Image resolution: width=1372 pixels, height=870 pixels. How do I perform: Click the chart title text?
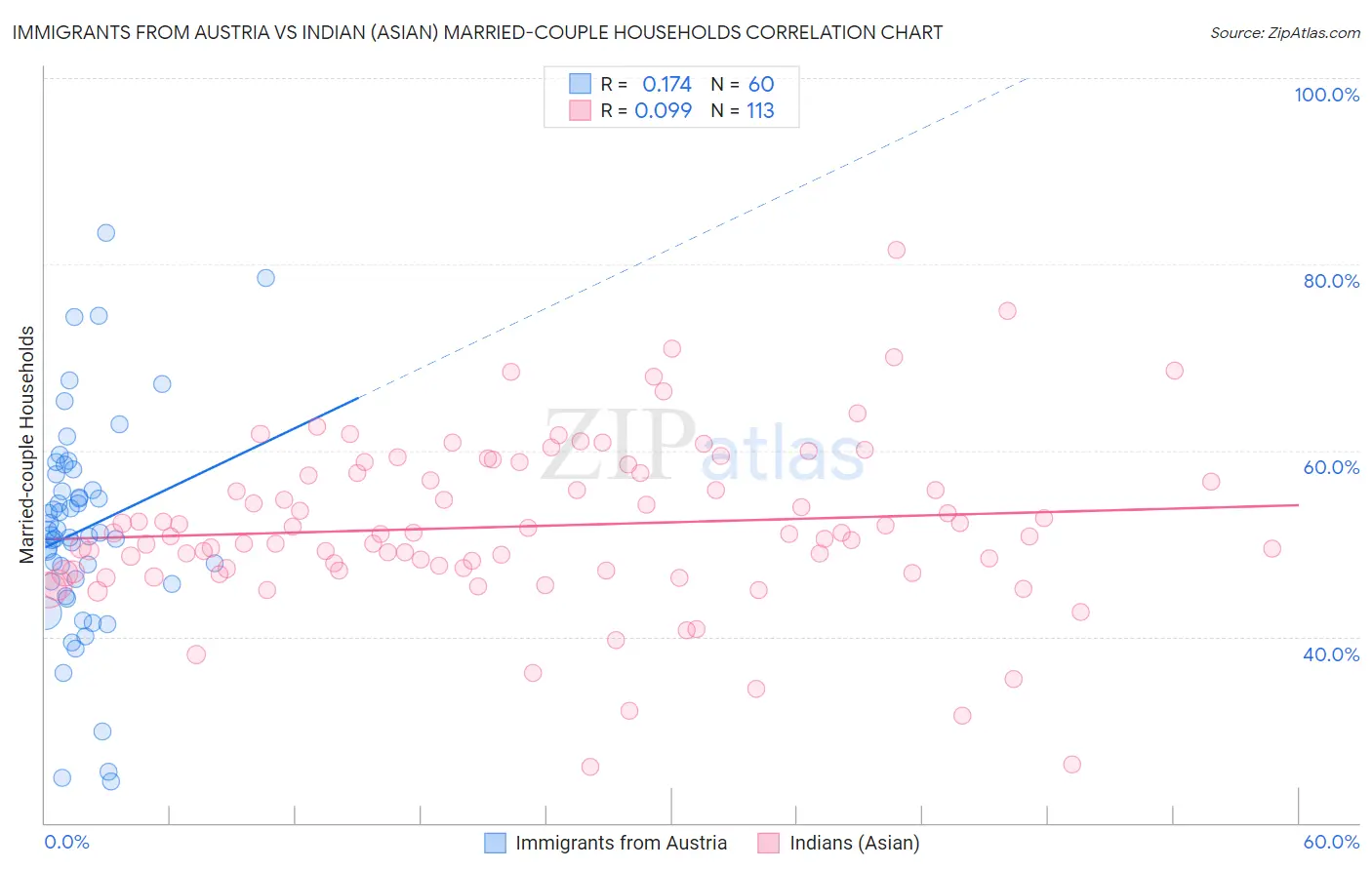coord(477,32)
